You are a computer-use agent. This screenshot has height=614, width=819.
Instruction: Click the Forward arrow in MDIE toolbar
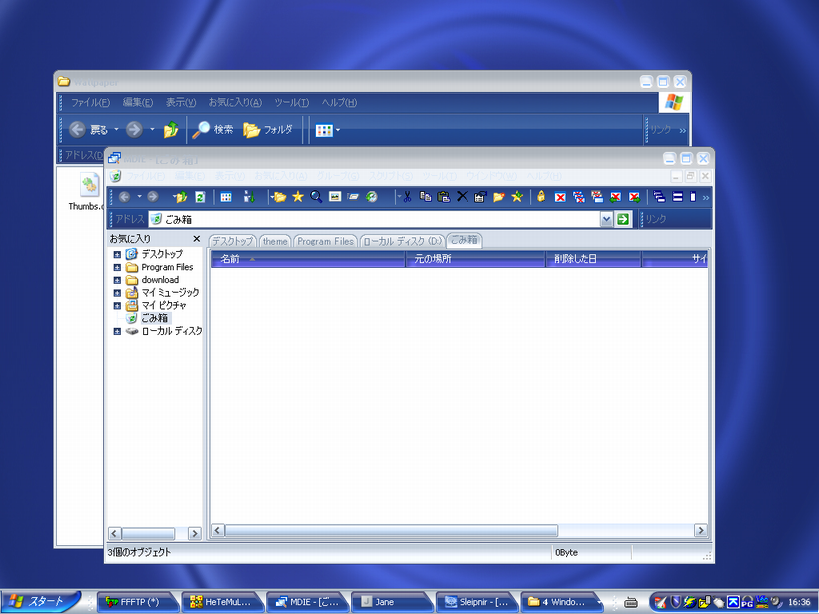[153, 197]
